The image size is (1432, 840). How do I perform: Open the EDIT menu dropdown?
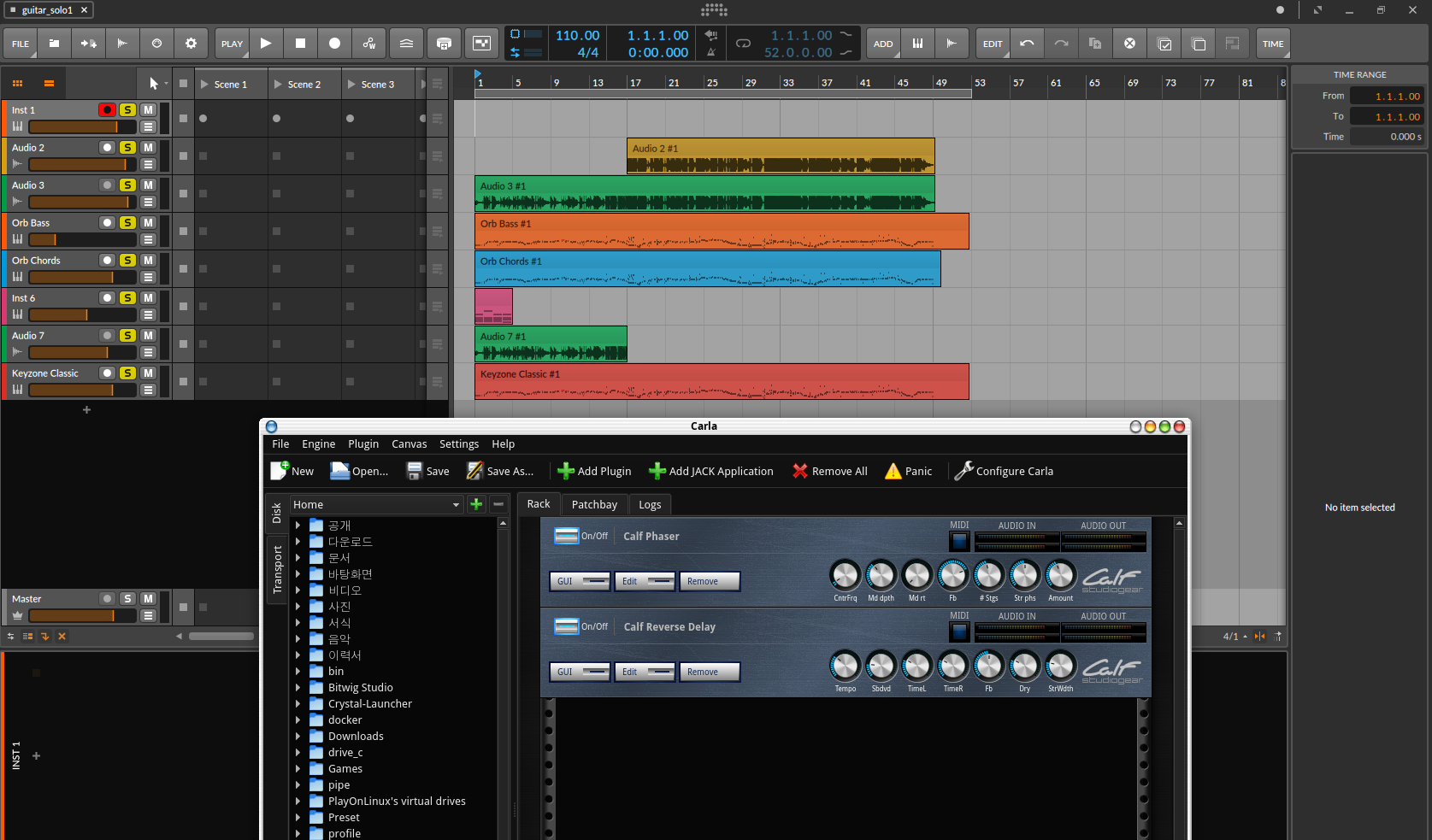[993, 44]
